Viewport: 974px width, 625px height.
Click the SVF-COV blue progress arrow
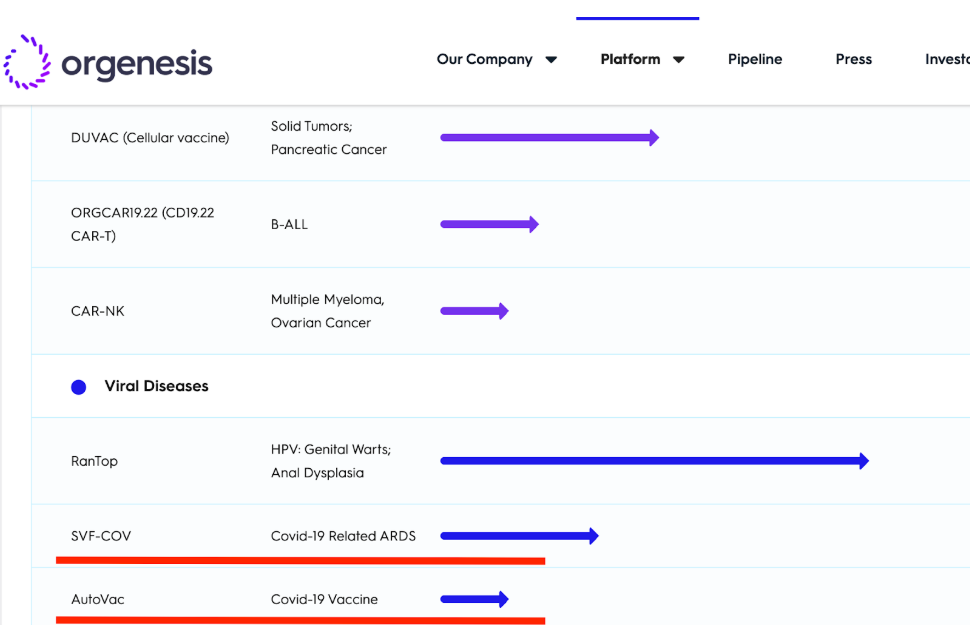[x=519, y=536]
